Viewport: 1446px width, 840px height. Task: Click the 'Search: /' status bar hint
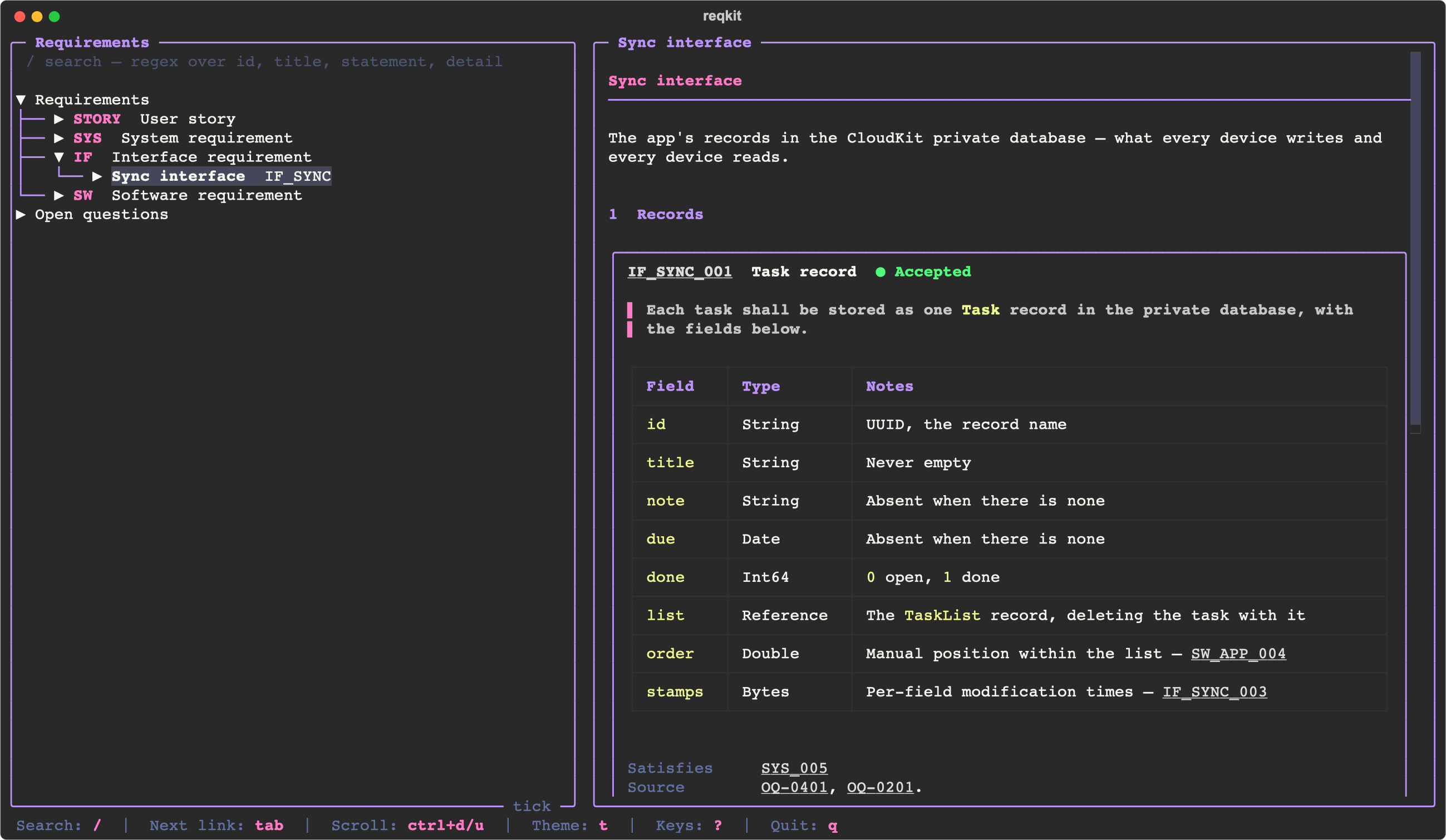point(58,826)
